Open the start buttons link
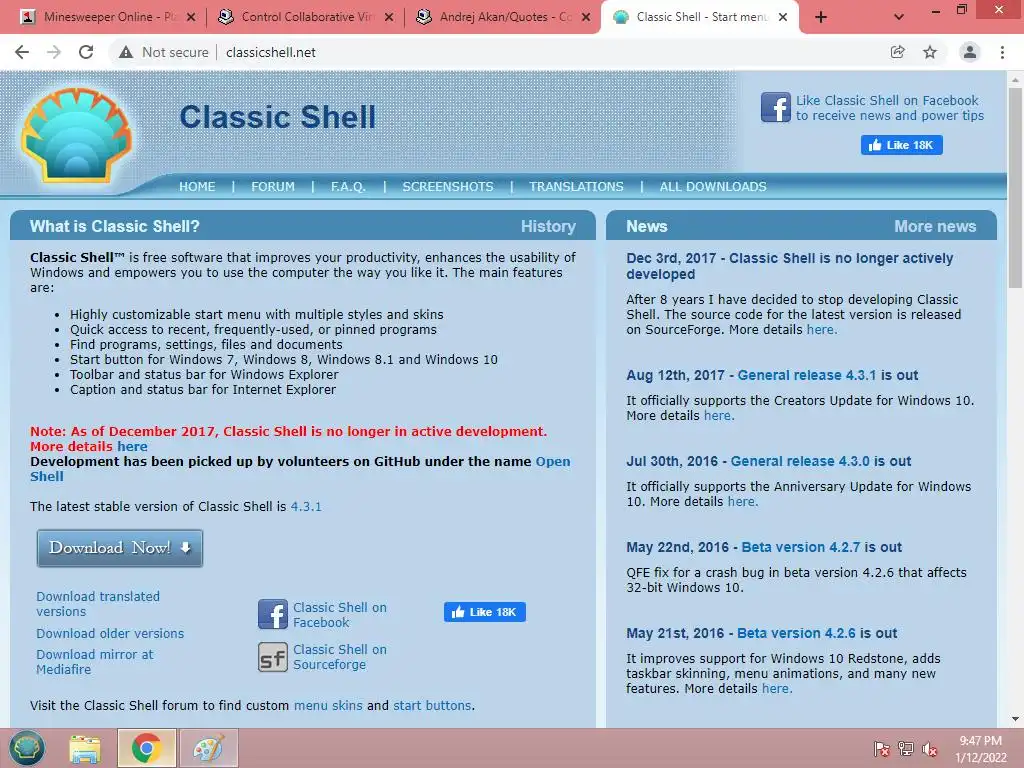Screen dimensions: 1024x768 (x=432, y=706)
